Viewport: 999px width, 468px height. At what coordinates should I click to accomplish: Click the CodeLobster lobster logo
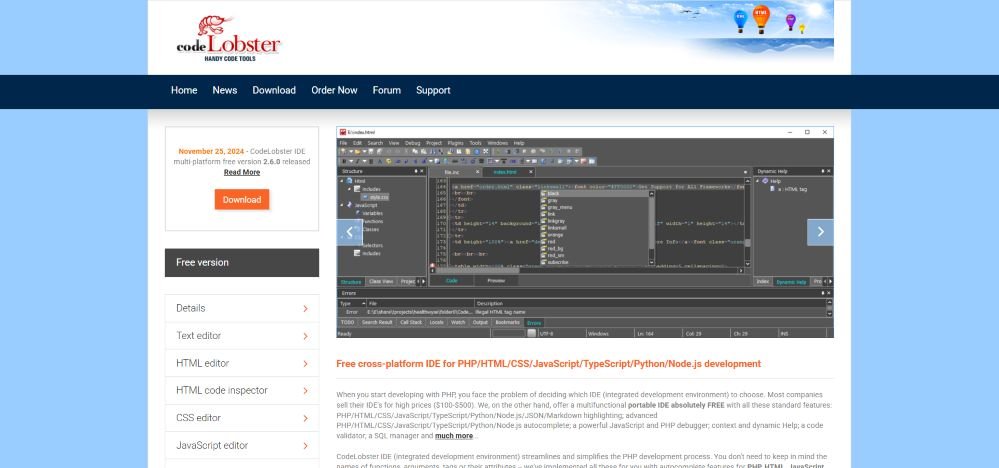click(x=229, y=38)
